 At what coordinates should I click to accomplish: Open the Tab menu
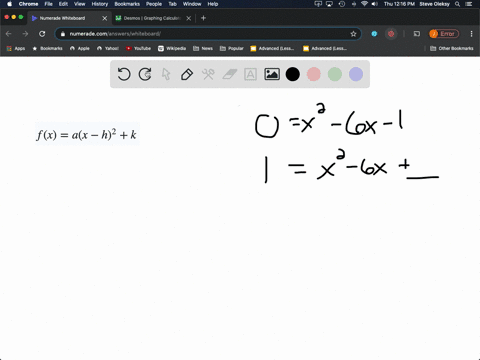pos(172,4)
